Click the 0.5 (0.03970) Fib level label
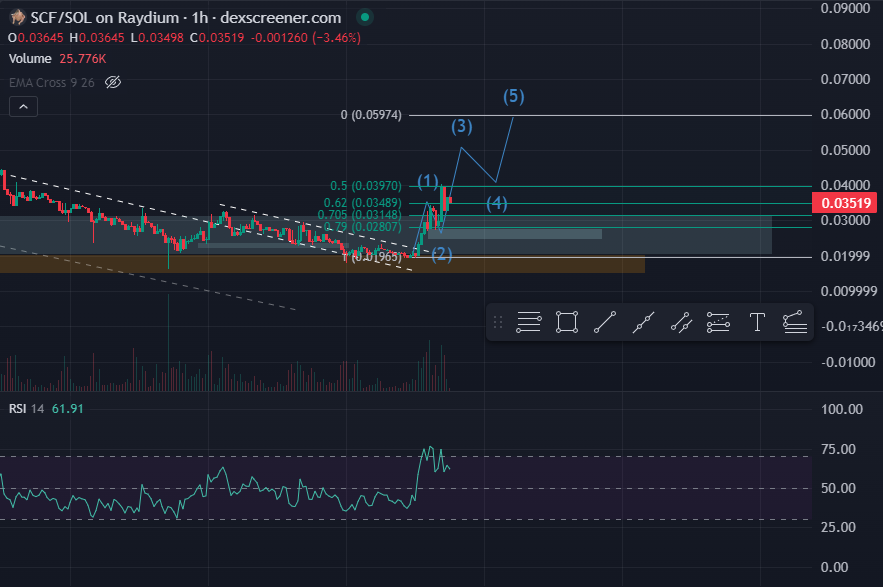The height and width of the screenshot is (587, 883). pyautogui.click(x=366, y=186)
